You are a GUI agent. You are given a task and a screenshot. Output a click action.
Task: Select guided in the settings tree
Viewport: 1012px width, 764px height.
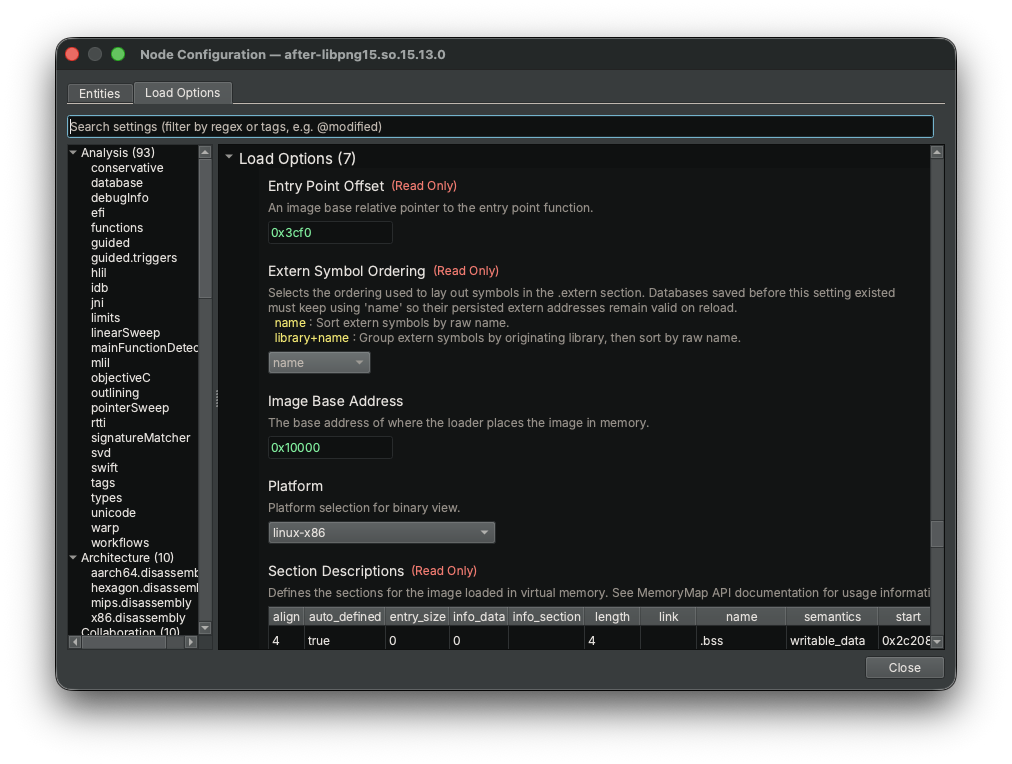[110, 243]
